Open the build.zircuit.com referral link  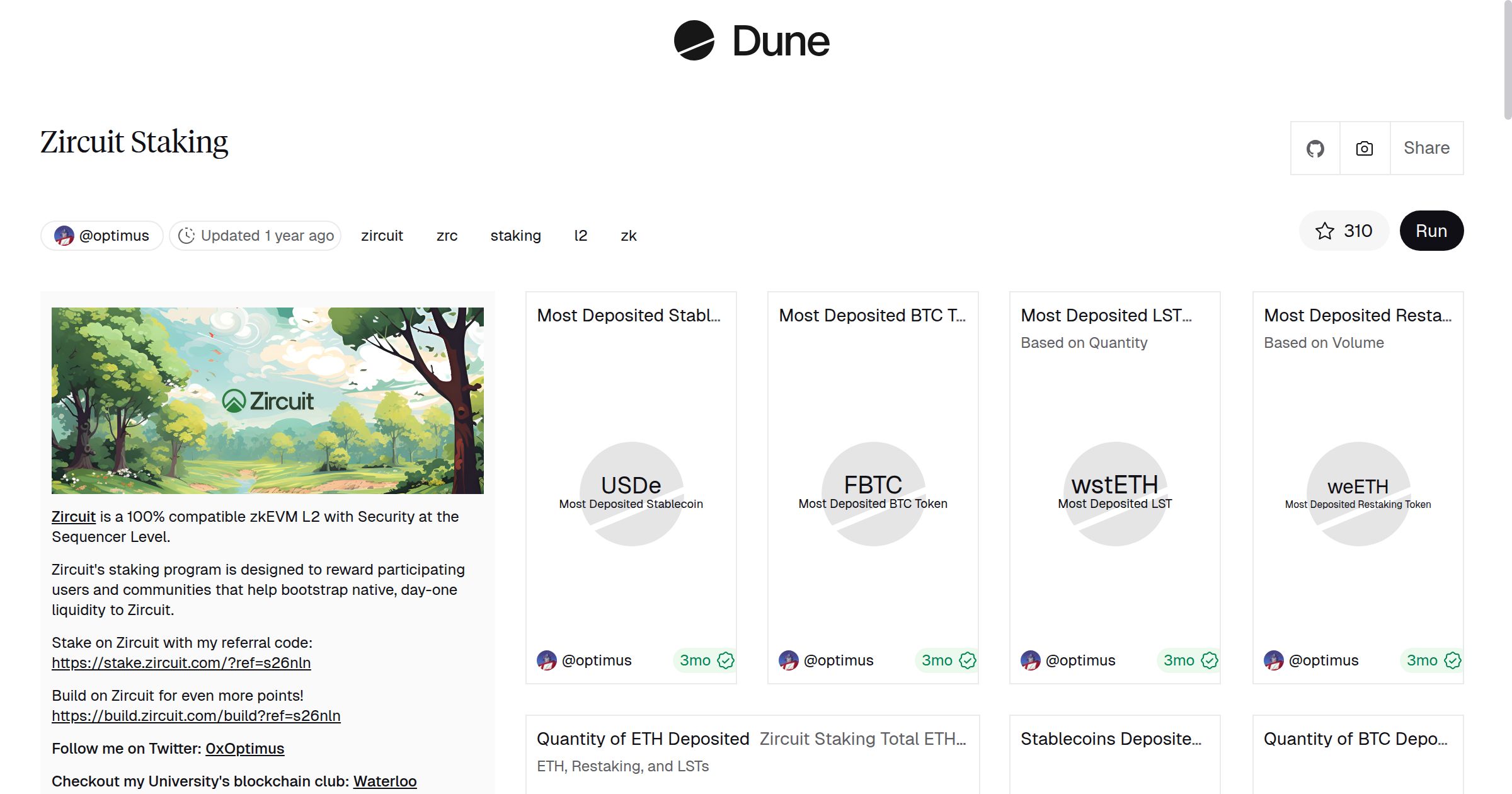click(x=196, y=716)
